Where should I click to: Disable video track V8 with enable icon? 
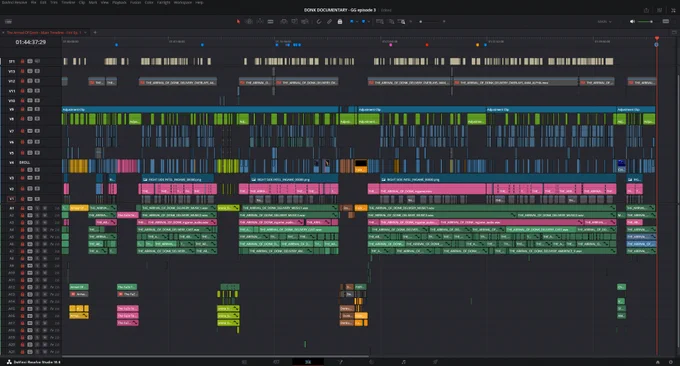click(37, 118)
